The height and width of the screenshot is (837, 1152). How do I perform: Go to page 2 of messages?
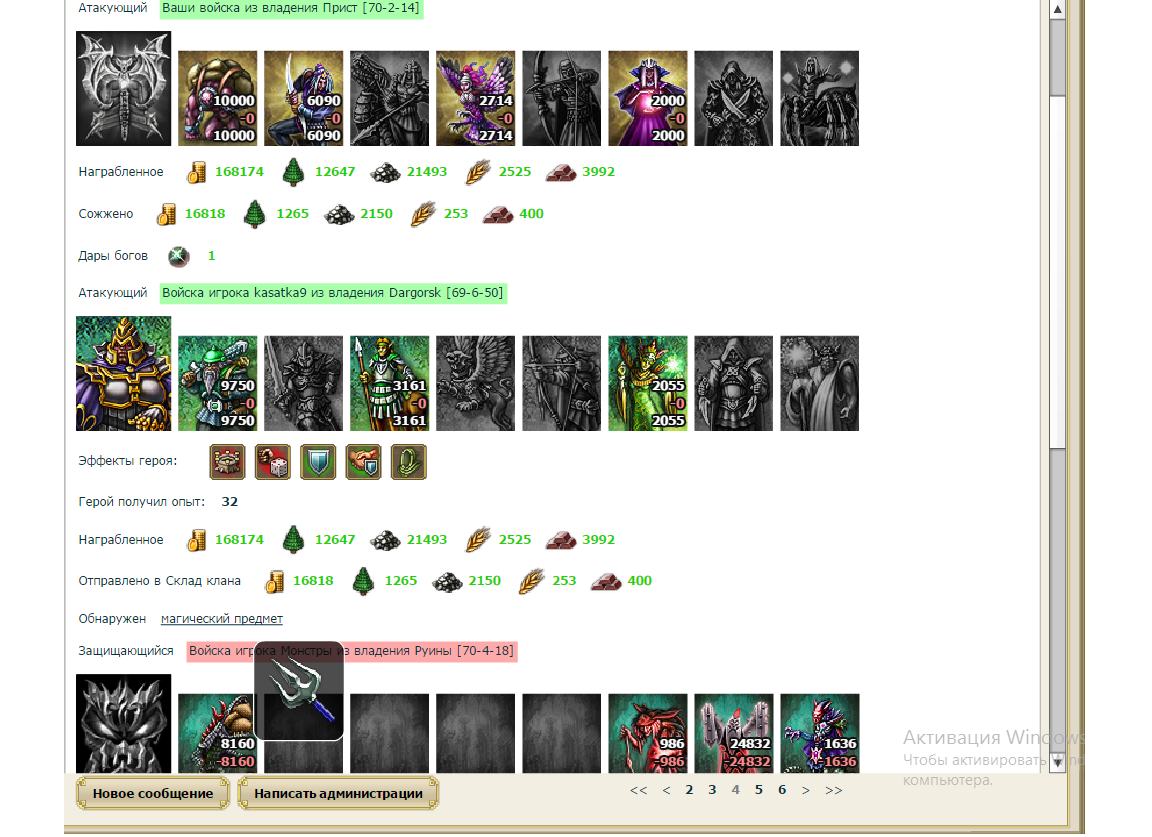click(689, 790)
